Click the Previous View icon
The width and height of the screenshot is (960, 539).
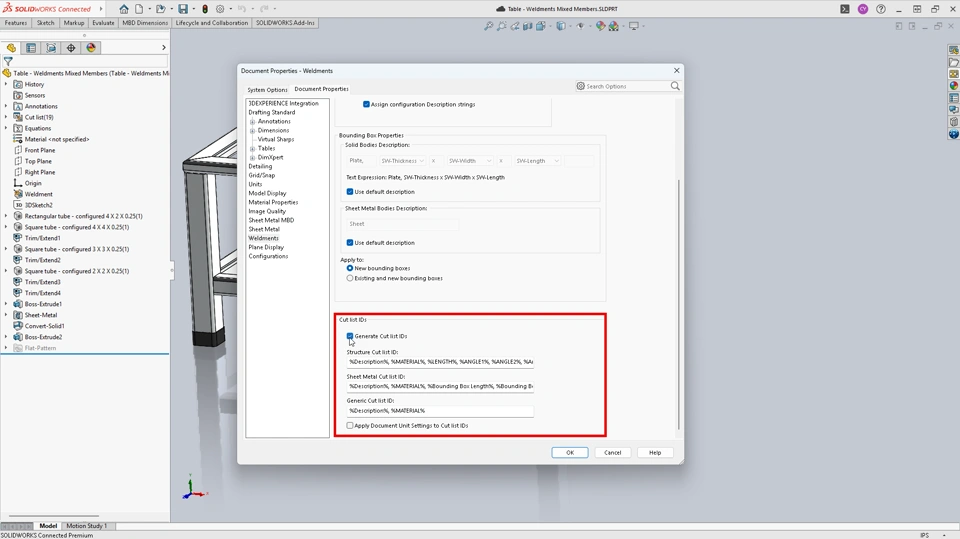point(515,26)
